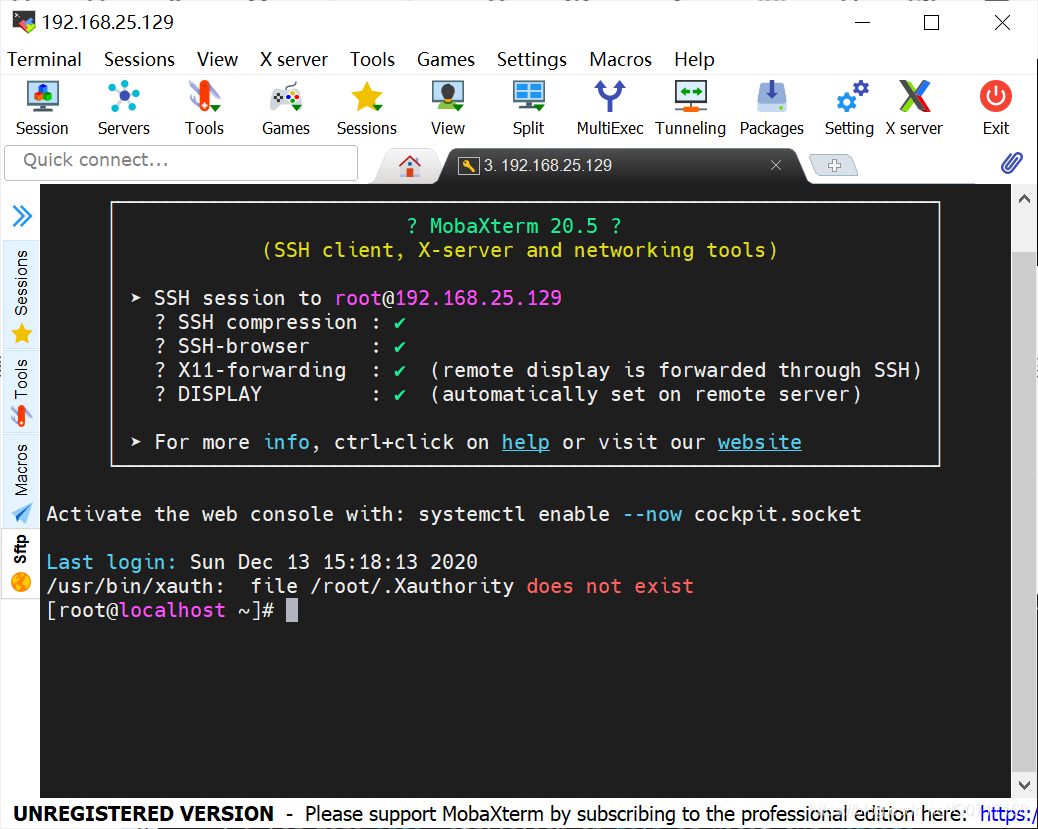Click the Quick connect input field
The height and width of the screenshot is (829, 1038).
coord(181,162)
